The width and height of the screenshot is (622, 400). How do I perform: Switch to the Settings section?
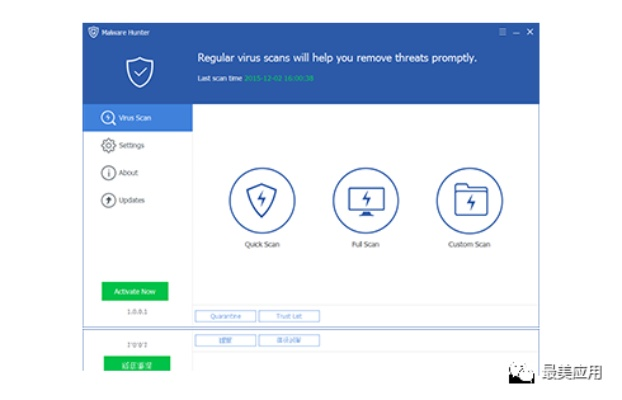pos(132,146)
